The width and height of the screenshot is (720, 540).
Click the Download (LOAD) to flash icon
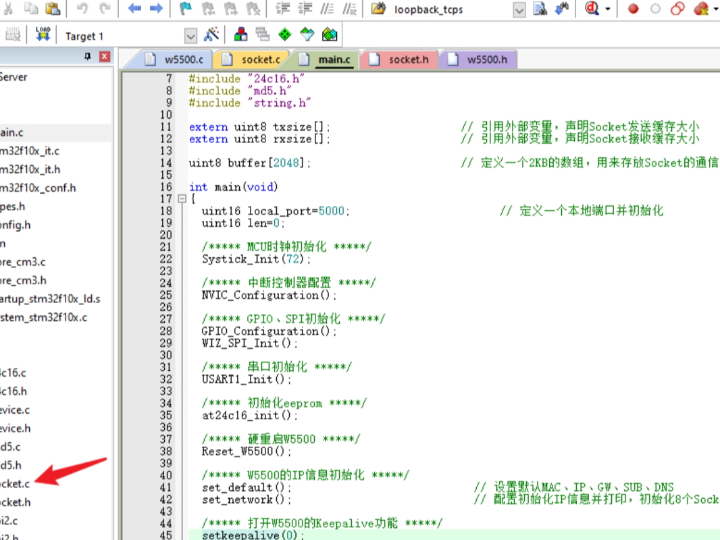coord(42,35)
